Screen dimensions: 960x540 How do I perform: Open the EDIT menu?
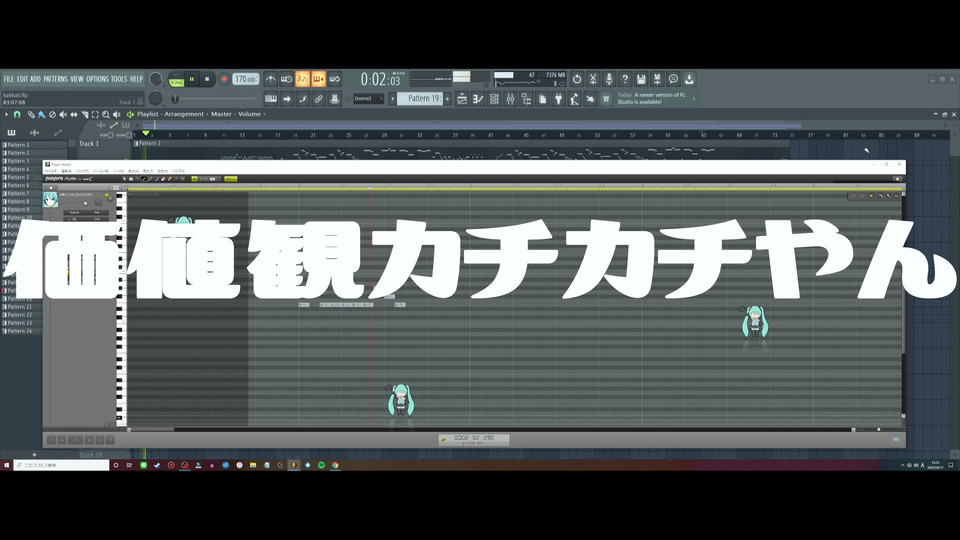[23, 79]
